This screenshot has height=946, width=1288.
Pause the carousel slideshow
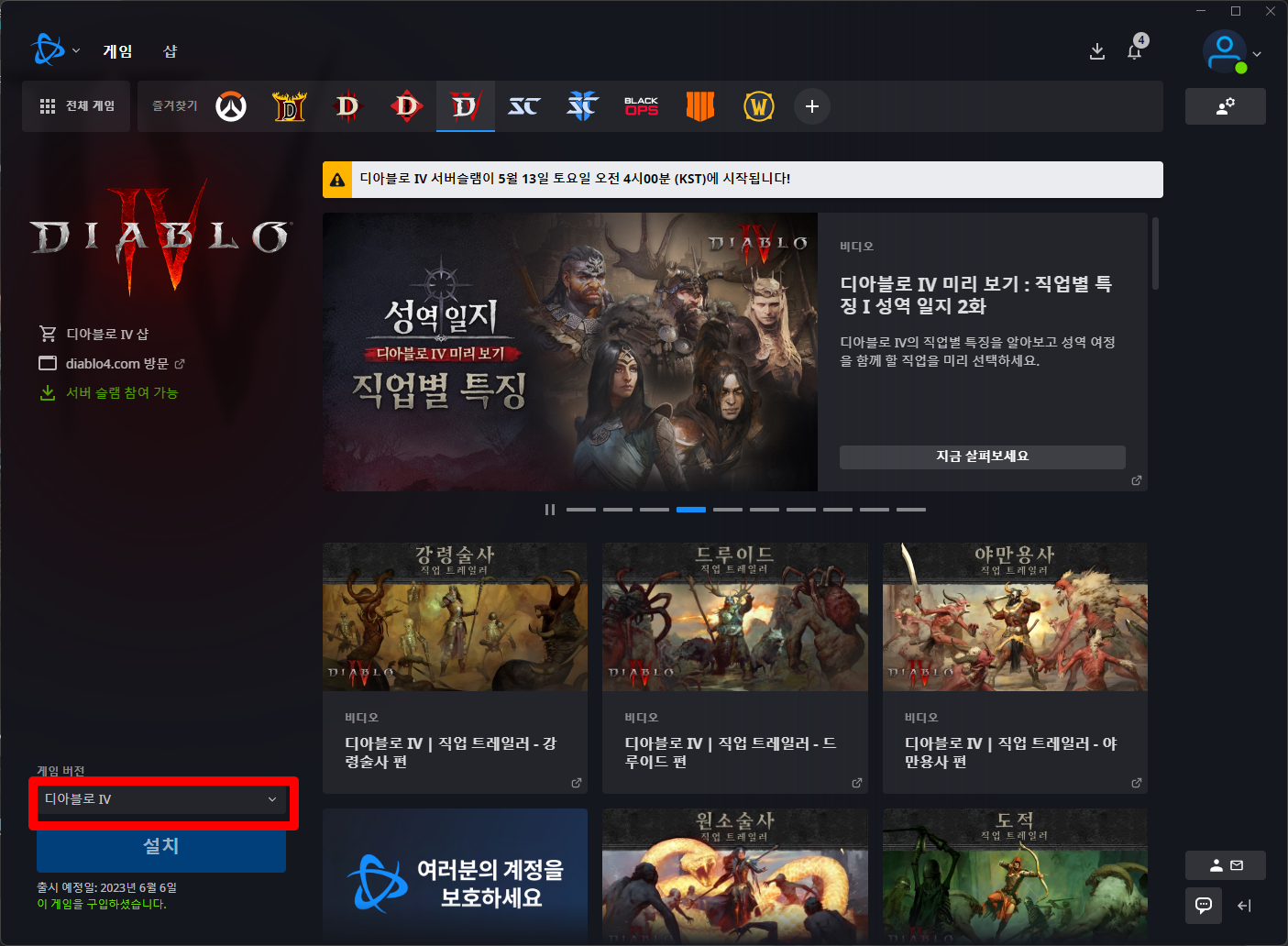[x=550, y=510]
